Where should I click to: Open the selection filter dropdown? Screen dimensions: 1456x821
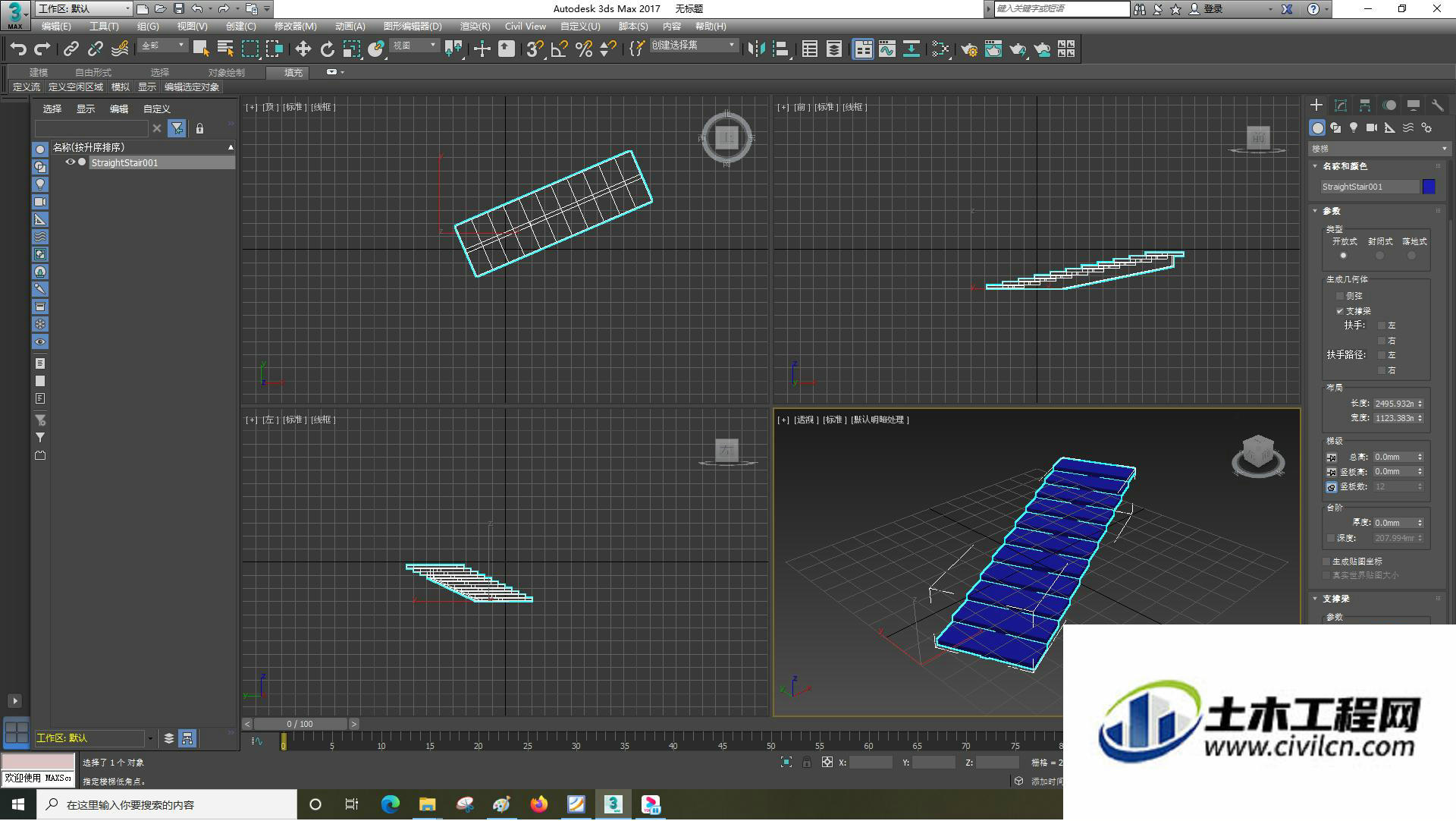163,46
